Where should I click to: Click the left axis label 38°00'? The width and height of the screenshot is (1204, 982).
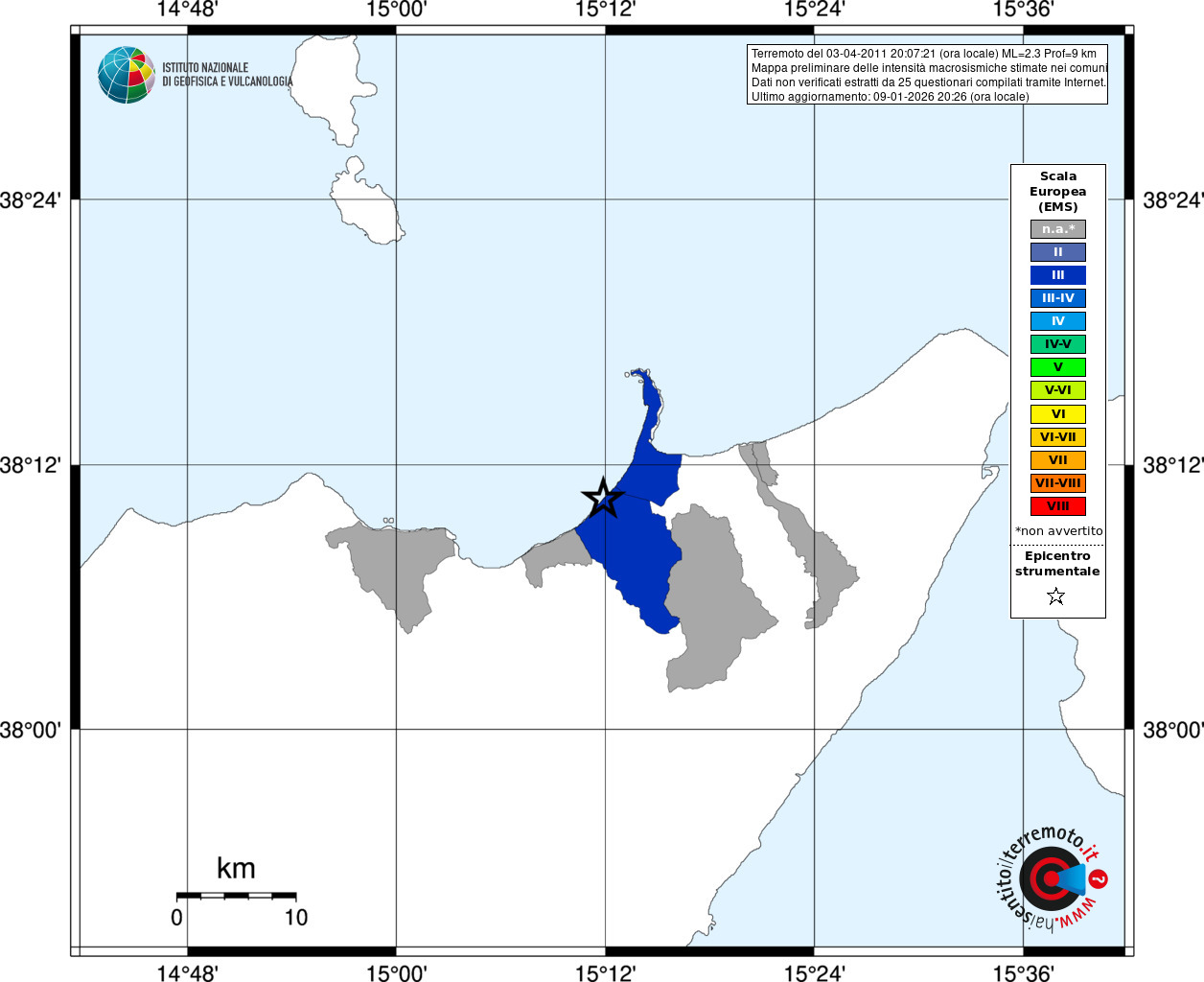click(x=31, y=730)
